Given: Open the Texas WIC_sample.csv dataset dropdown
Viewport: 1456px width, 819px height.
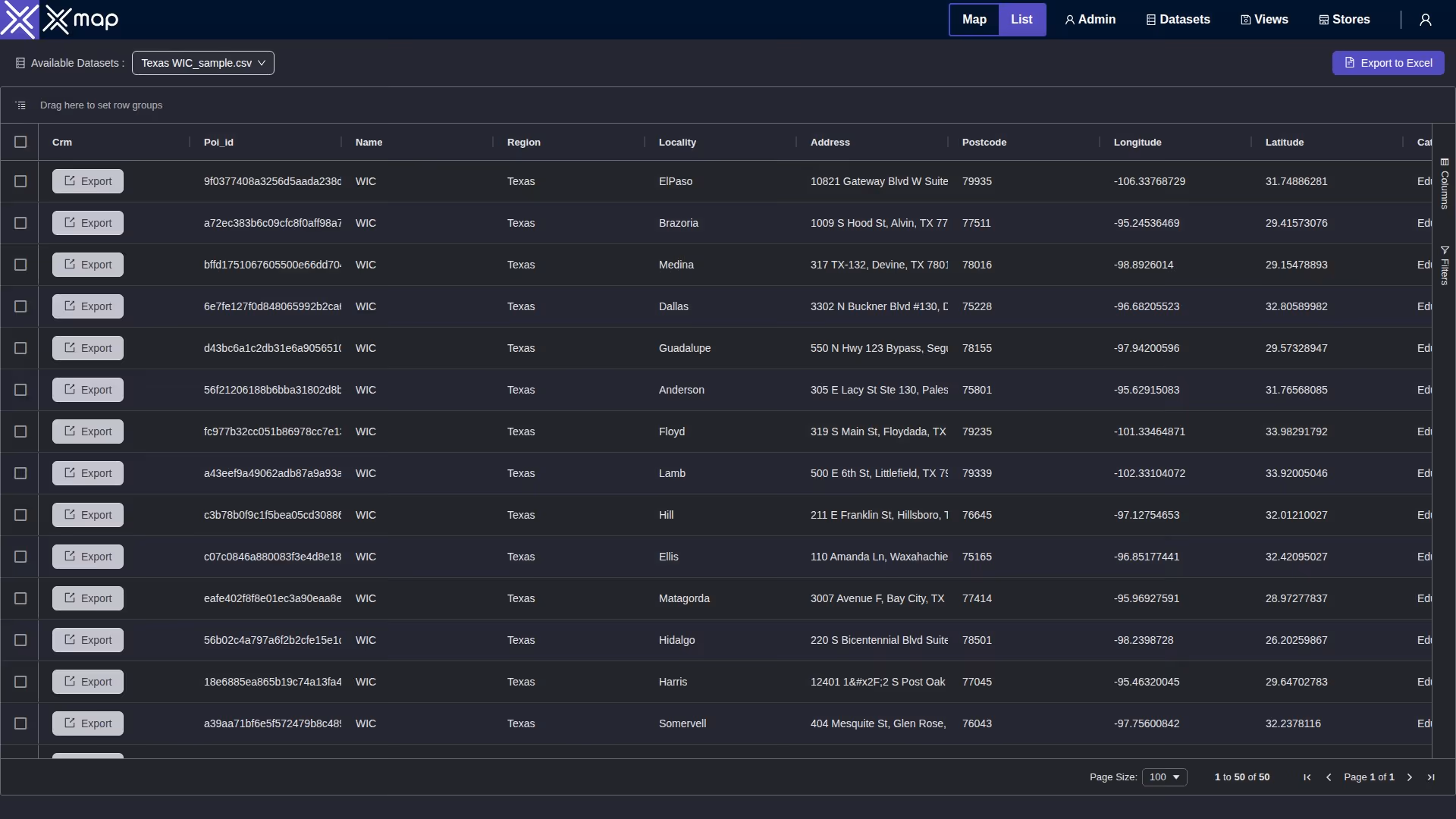Looking at the screenshot, I should click(x=203, y=63).
